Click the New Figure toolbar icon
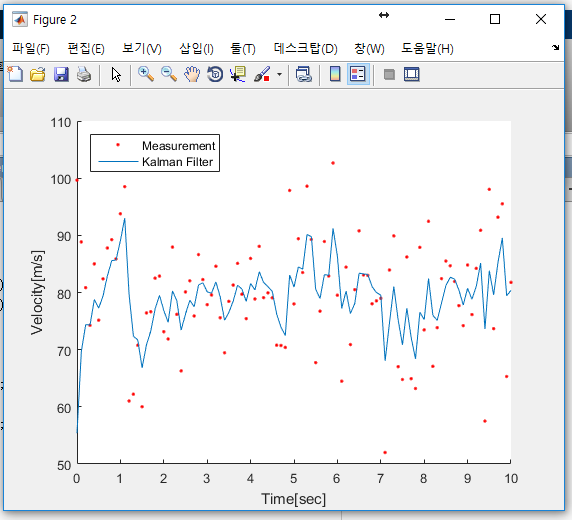Screen dimensions: 572x520 [x=15, y=74]
